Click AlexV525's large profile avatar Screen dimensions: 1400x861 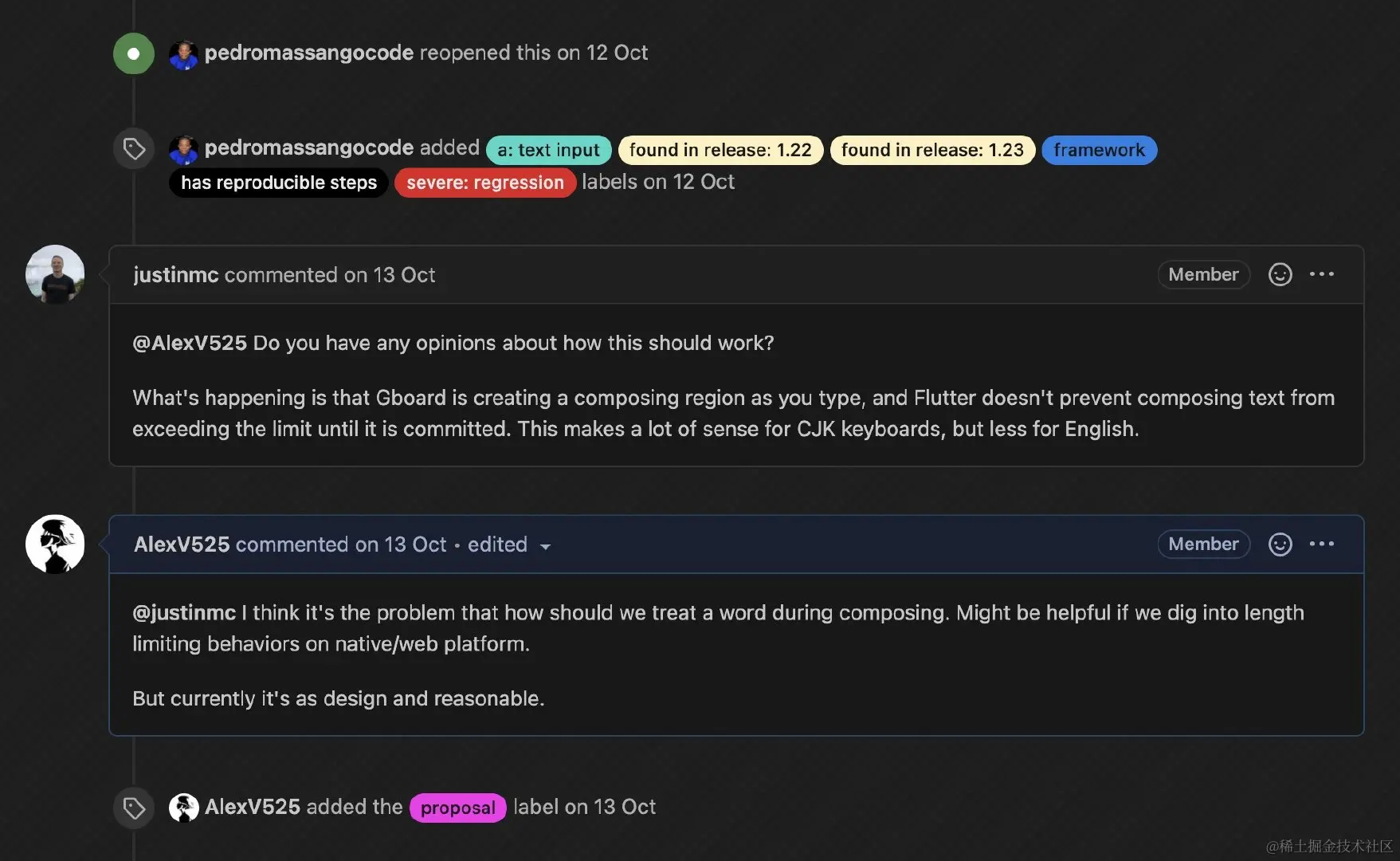coord(55,544)
